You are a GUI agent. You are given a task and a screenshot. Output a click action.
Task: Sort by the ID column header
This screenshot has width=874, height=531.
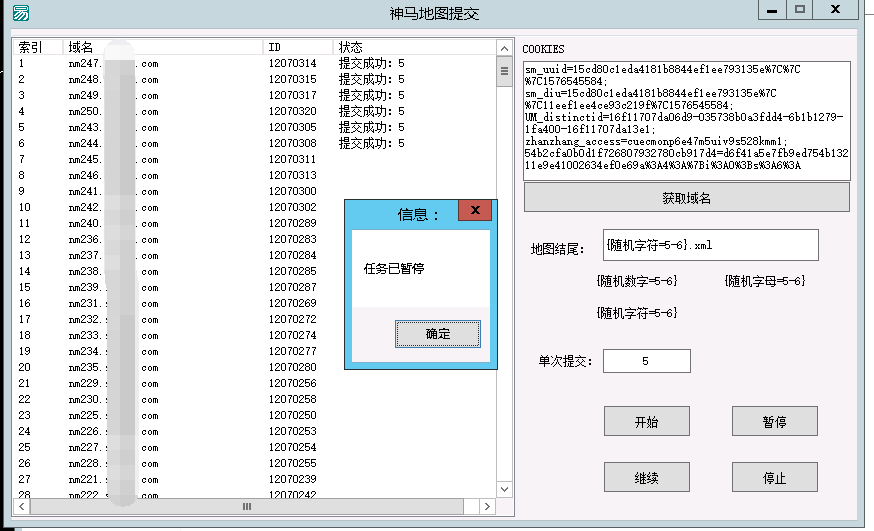click(x=298, y=47)
